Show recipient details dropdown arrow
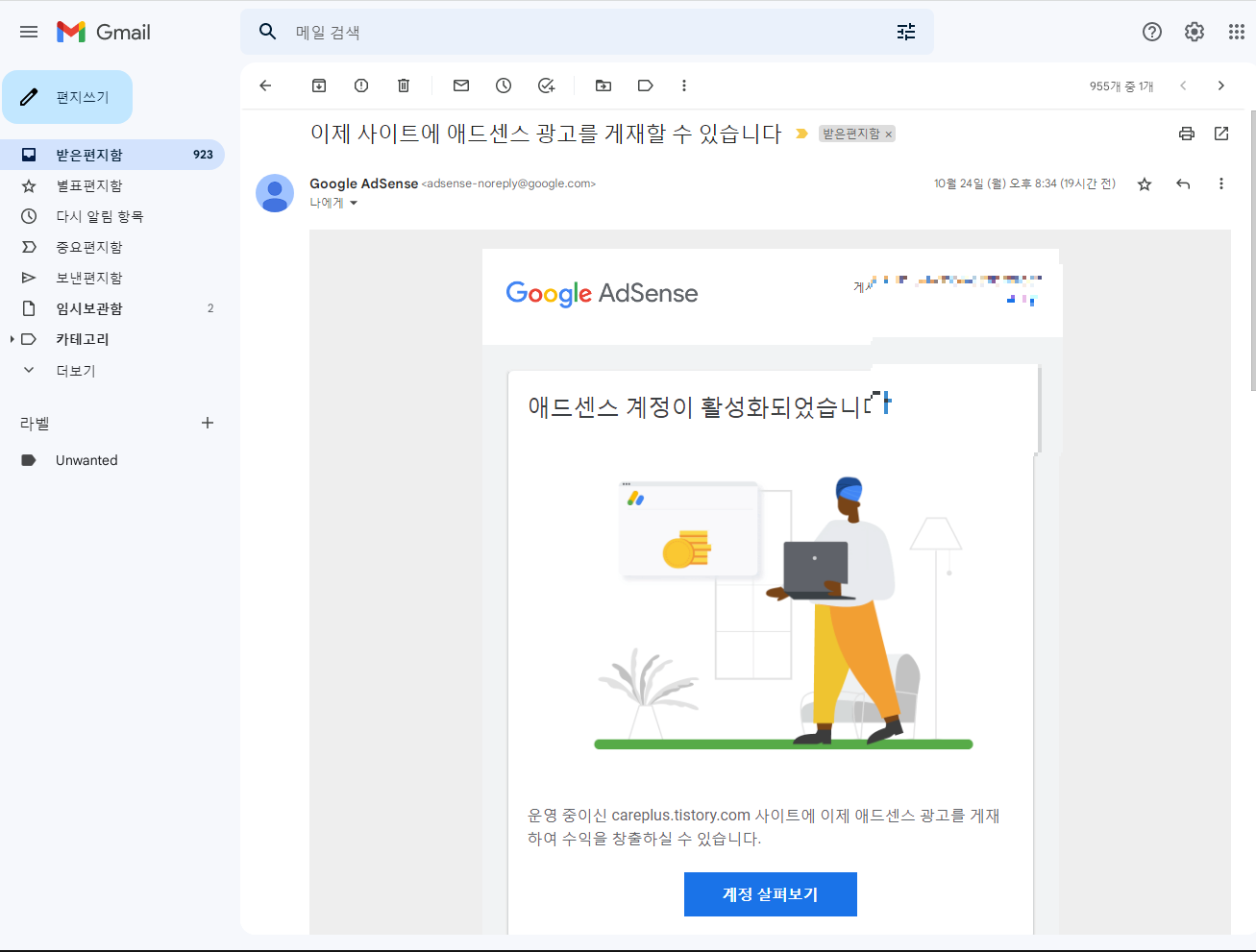1256x952 pixels. (x=354, y=203)
